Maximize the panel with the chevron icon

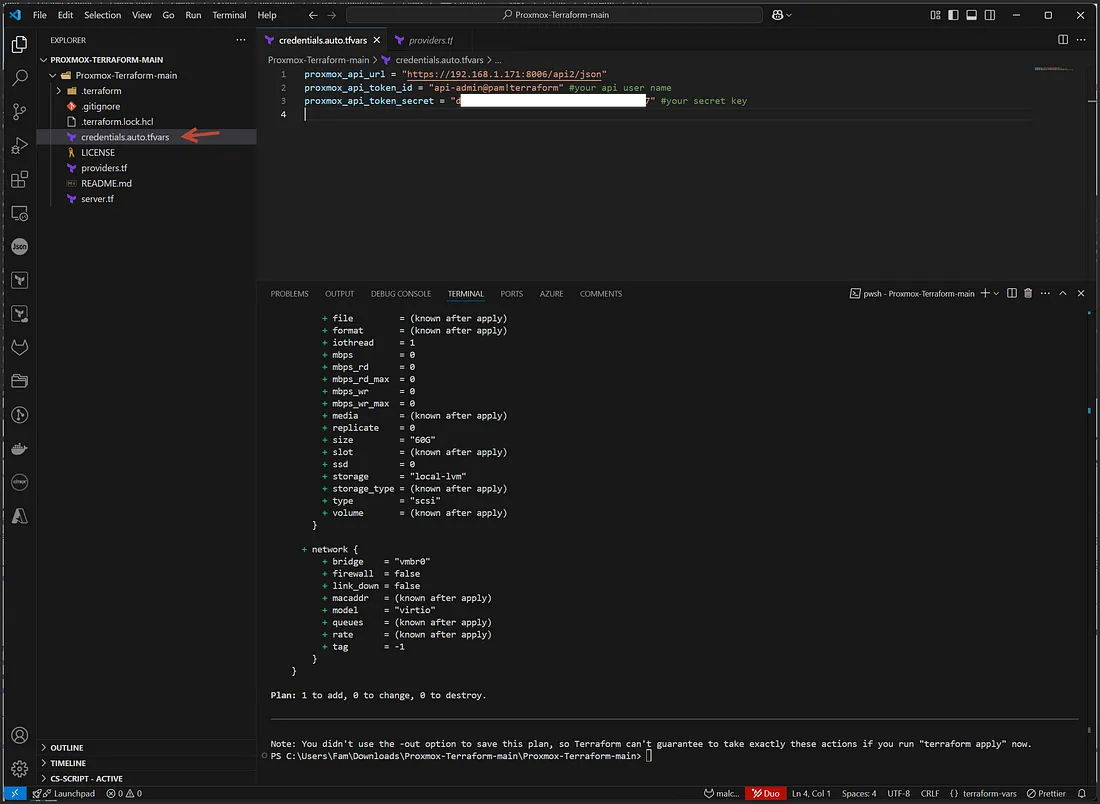(x=1062, y=293)
